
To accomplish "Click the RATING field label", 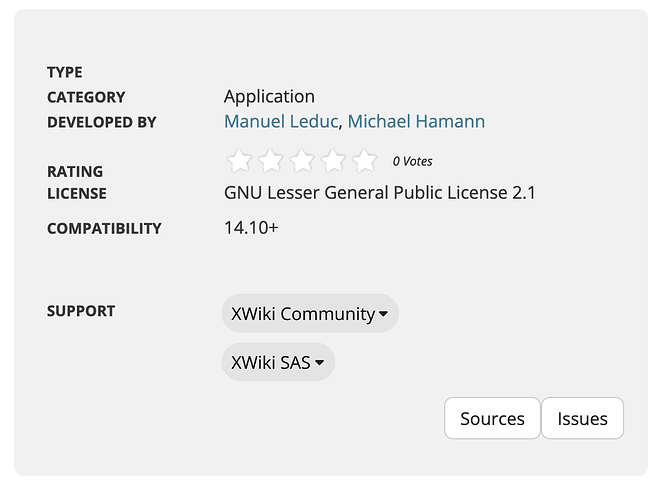I will [75, 171].
